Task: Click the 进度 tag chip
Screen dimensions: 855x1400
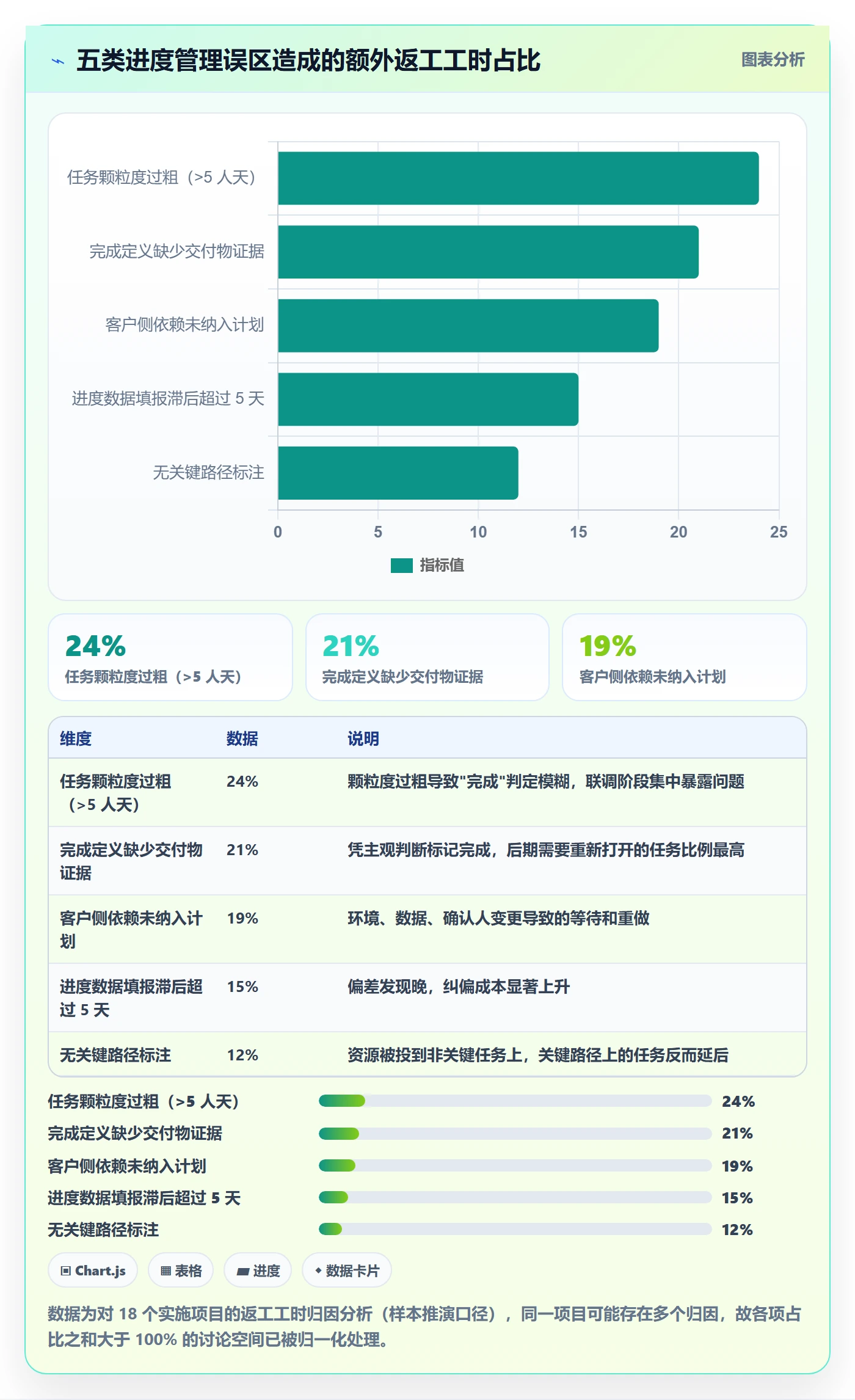Action: click(258, 1271)
